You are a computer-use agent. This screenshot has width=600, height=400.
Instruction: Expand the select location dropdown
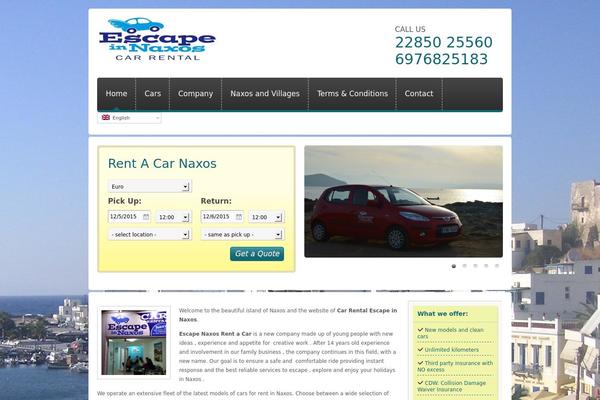click(150, 234)
